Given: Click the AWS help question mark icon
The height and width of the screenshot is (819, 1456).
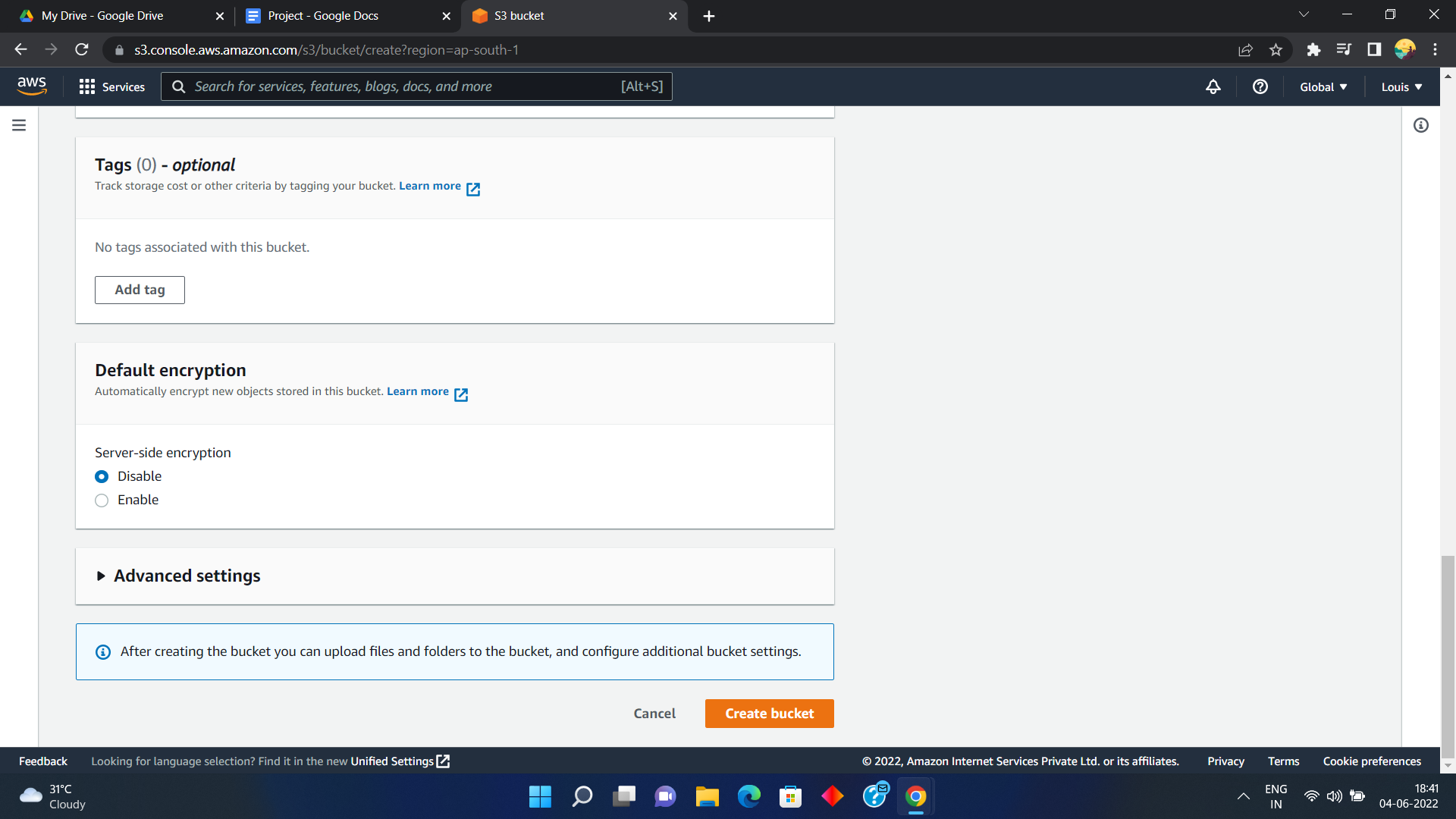Looking at the screenshot, I should point(1260,86).
